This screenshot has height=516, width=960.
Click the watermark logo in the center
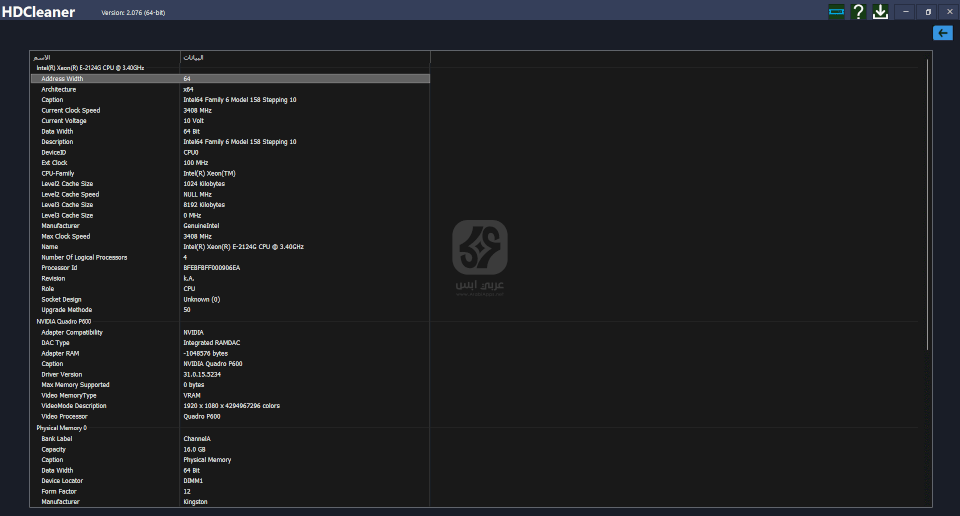(480, 248)
